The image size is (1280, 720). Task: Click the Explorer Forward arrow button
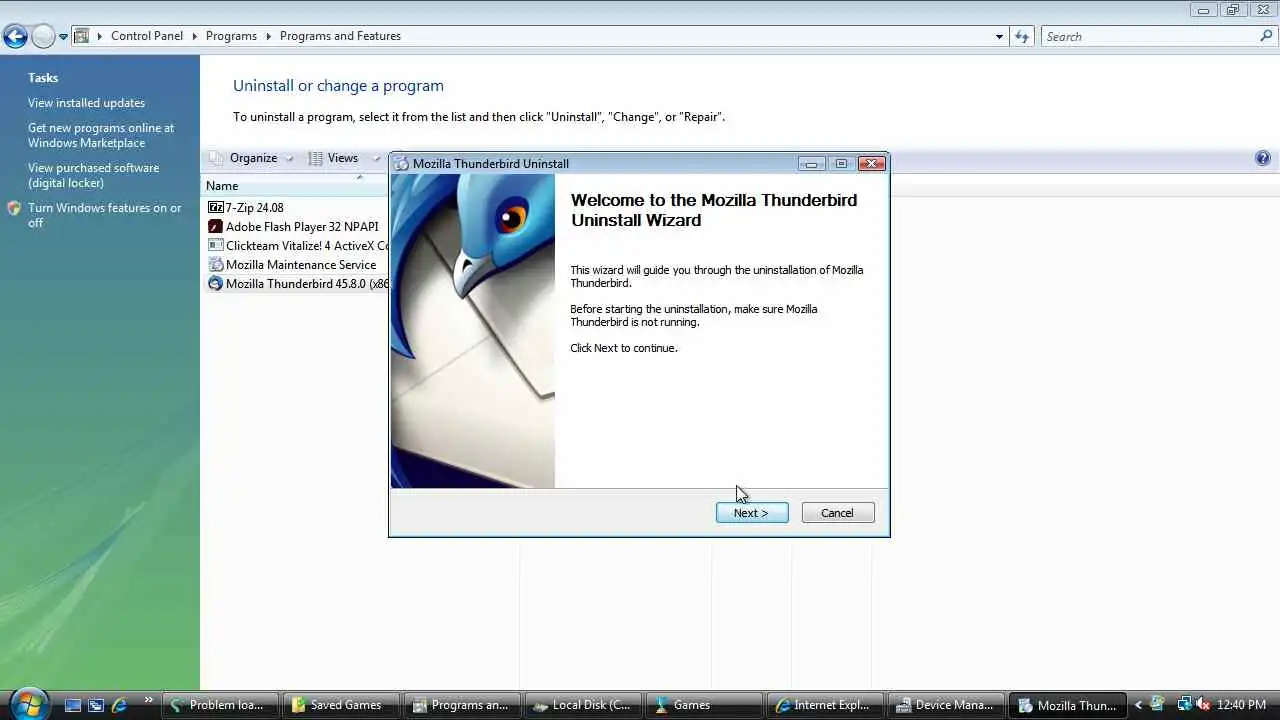(x=43, y=37)
